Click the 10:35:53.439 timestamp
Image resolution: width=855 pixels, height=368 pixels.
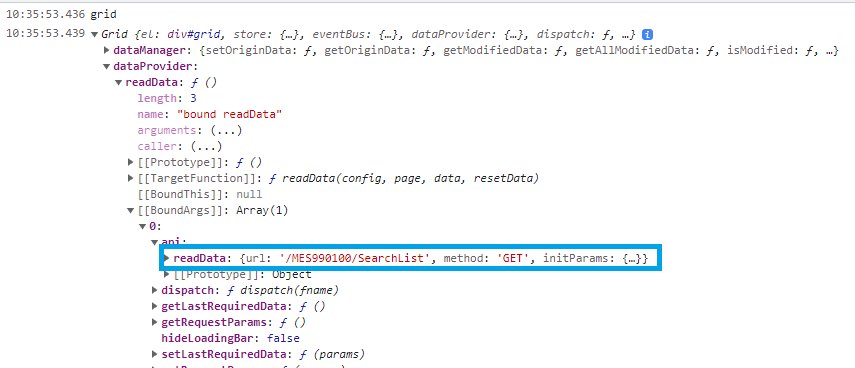tap(45, 34)
